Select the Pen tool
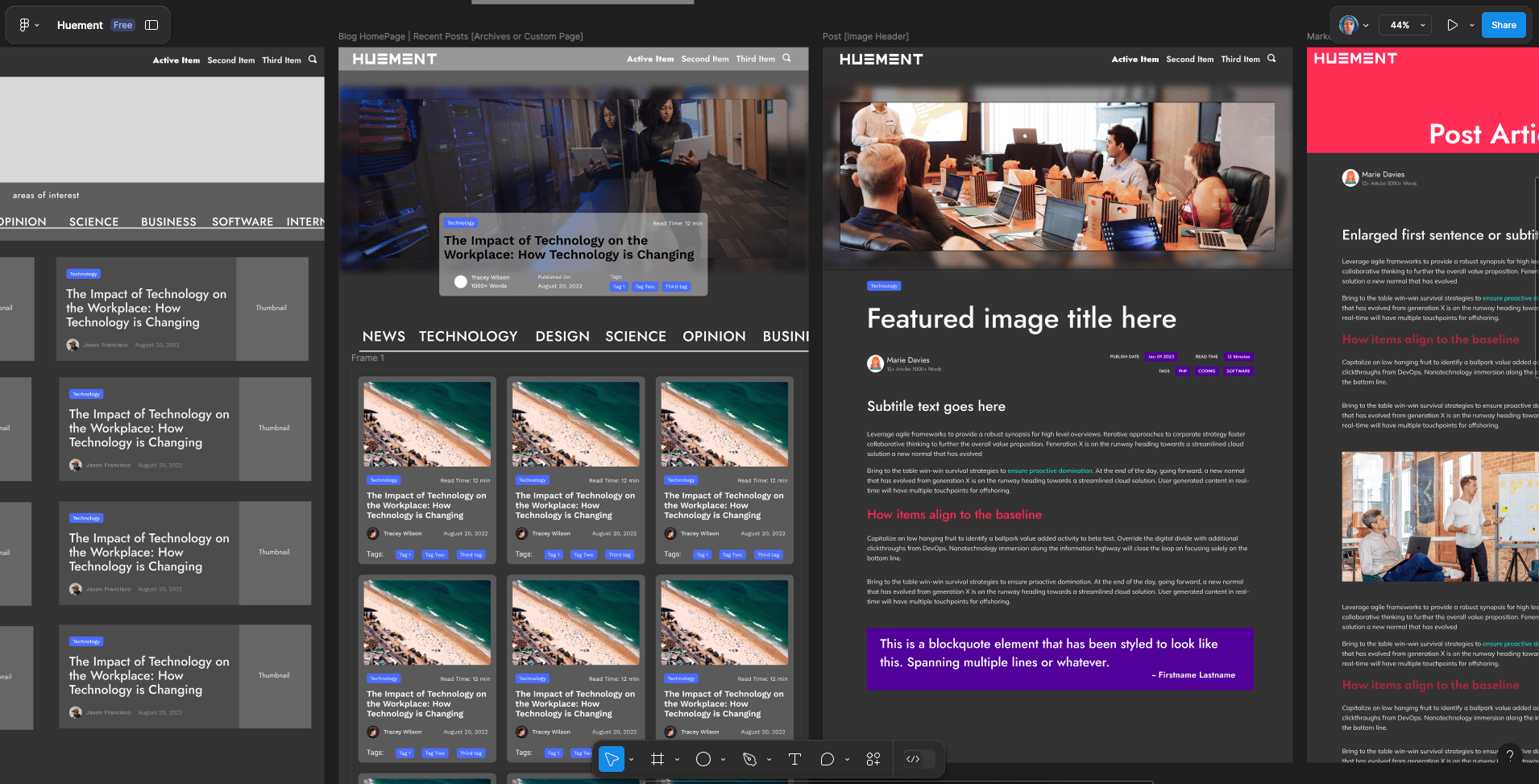 click(x=749, y=759)
